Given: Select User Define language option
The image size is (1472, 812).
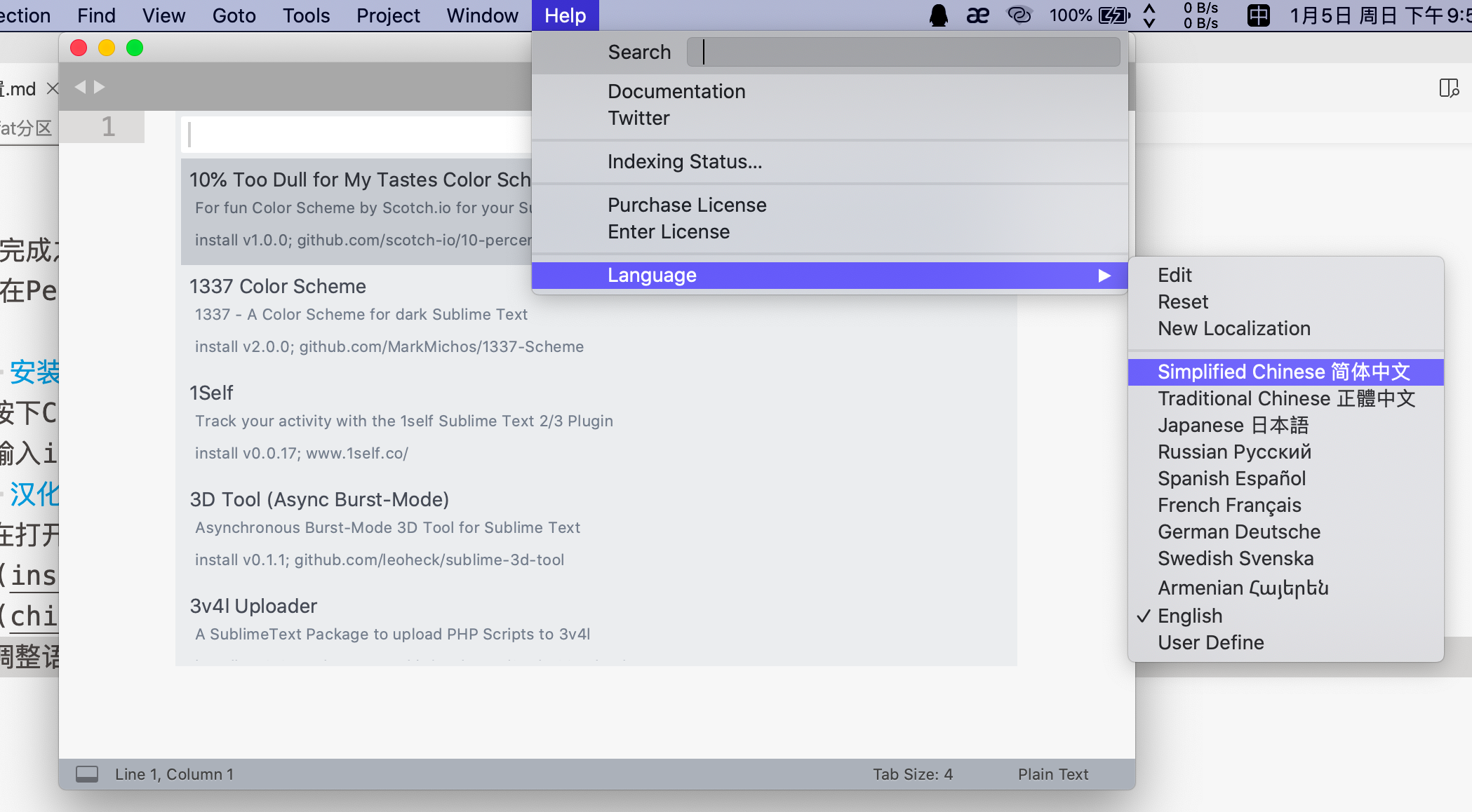Looking at the screenshot, I should point(1285,642).
